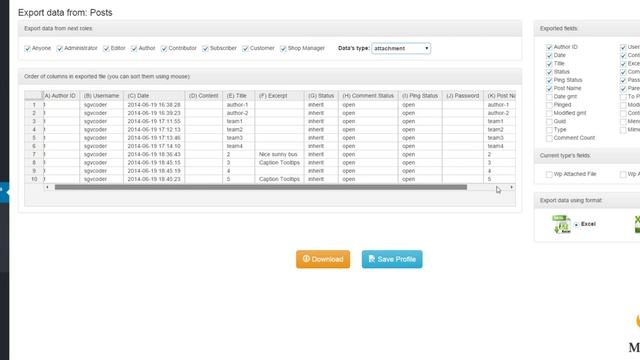The height and width of the screenshot is (360, 640).
Task: Click the date cell '2014-06-19 17:14:10'
Action: (154, 146)
